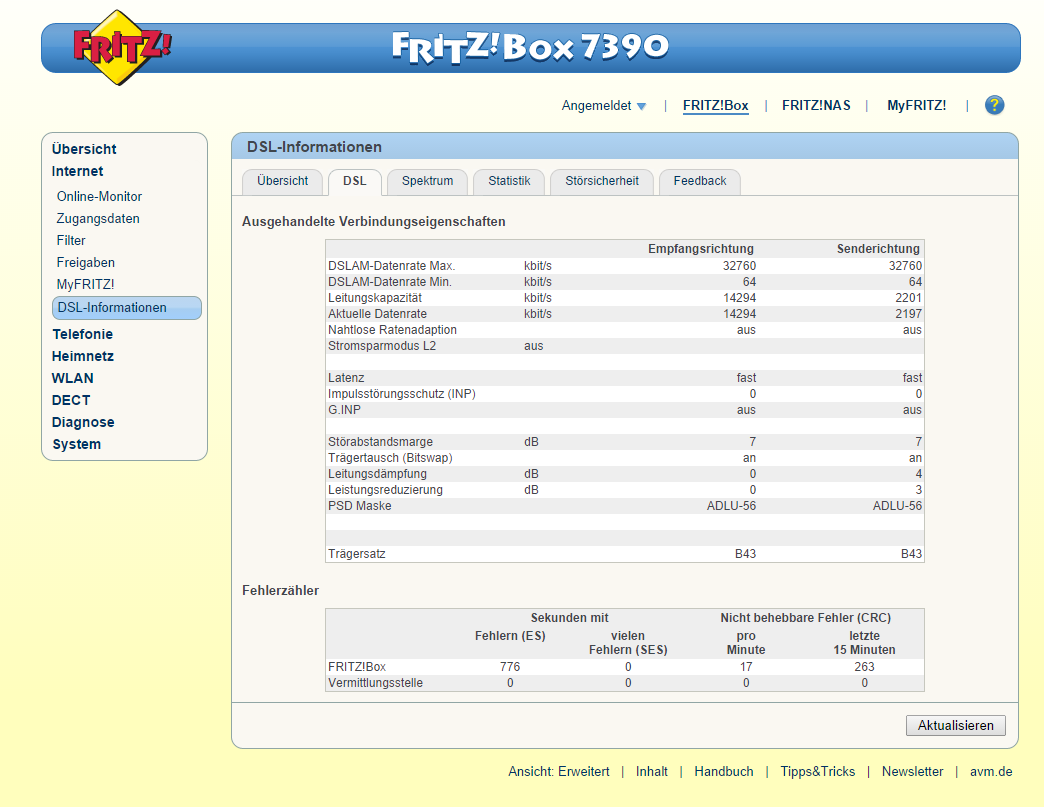Expand Heimnetz in the sidebar

(x=83, y=356)
